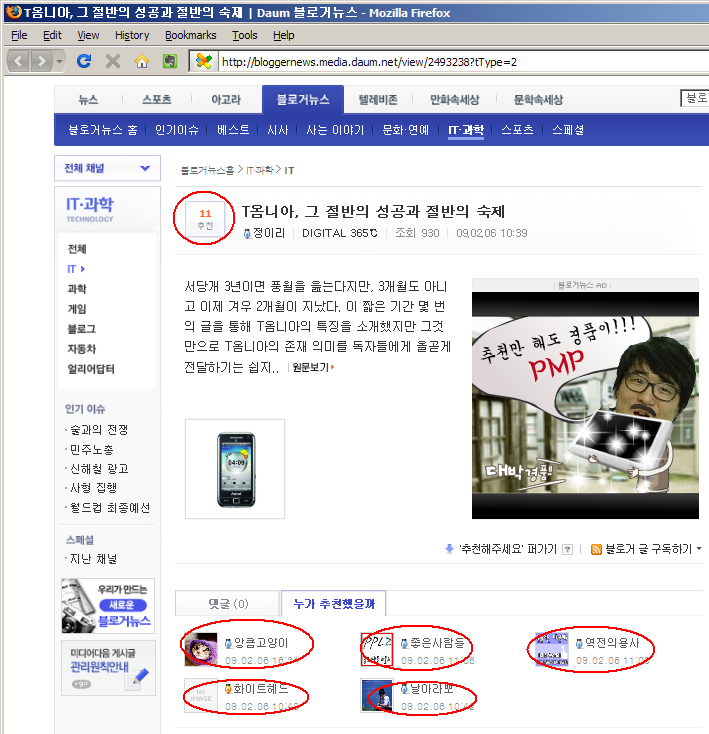Open the Bookmarks menu
Viewport: 709px width, 734px height.
point(190,35)
